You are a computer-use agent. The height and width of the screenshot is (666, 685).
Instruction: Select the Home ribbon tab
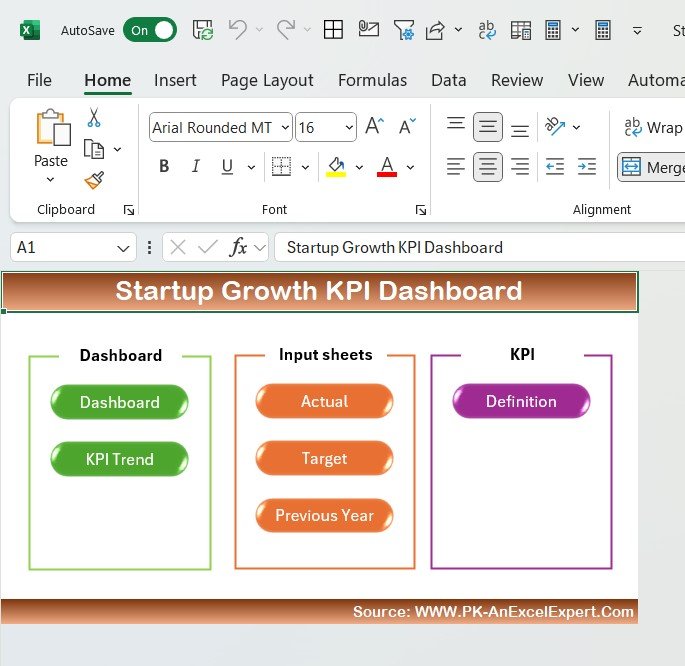(x=107, y=80)
